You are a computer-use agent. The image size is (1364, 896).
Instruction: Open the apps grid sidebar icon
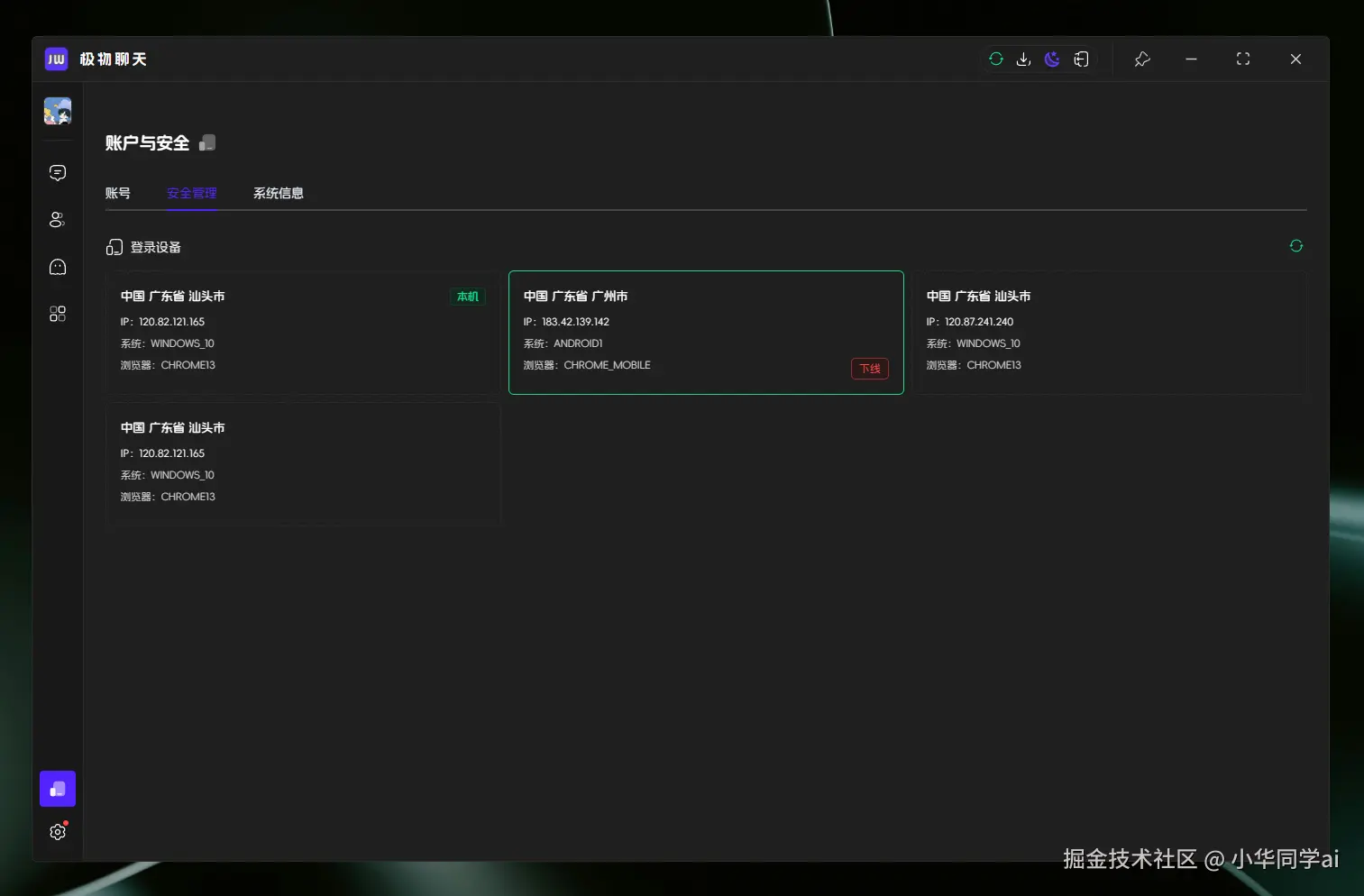[x=58, y=314]
